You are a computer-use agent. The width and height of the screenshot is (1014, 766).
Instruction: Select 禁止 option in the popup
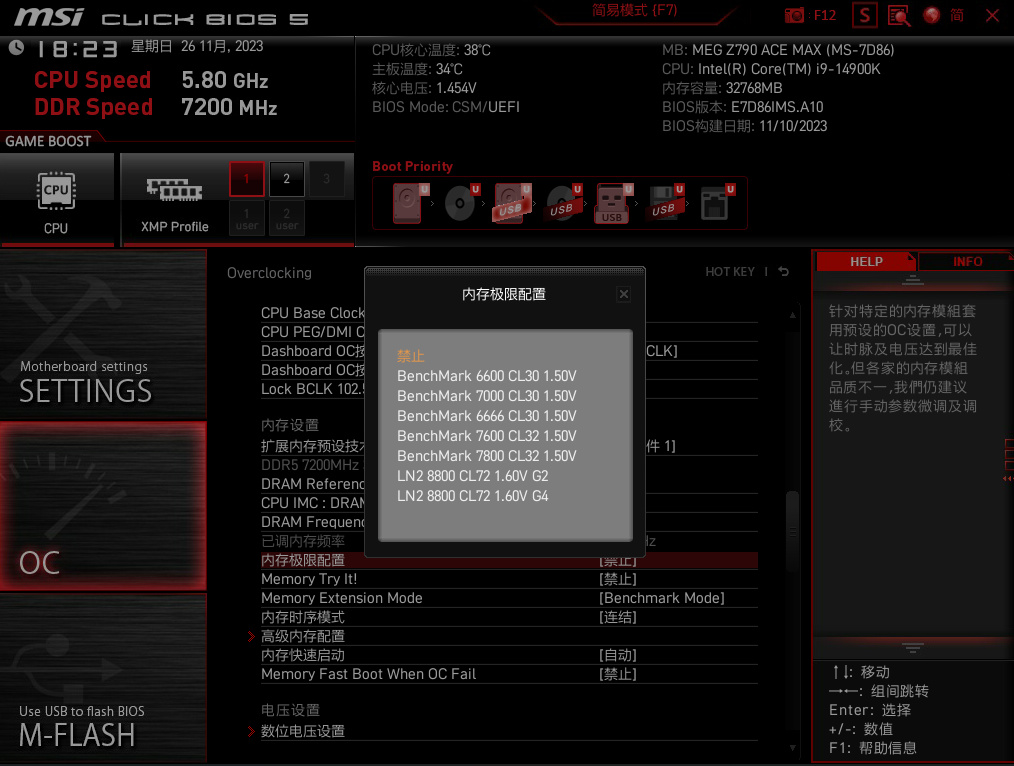point(411,356)
